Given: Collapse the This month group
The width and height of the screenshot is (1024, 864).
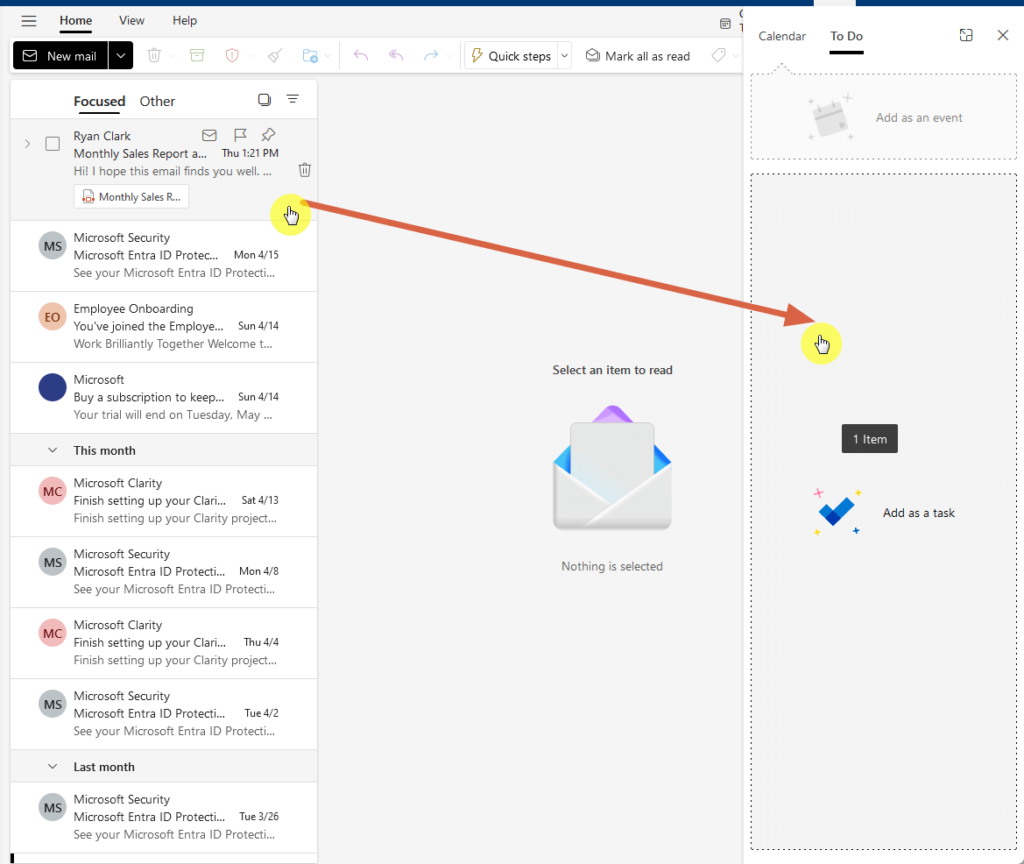Looking at the screenshot, I should coord(53,451).
